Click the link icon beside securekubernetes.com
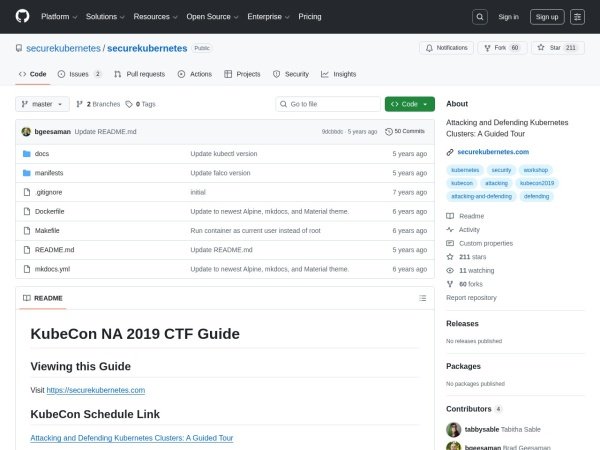The width and height of the screenshot is (600, 450). 450,152
